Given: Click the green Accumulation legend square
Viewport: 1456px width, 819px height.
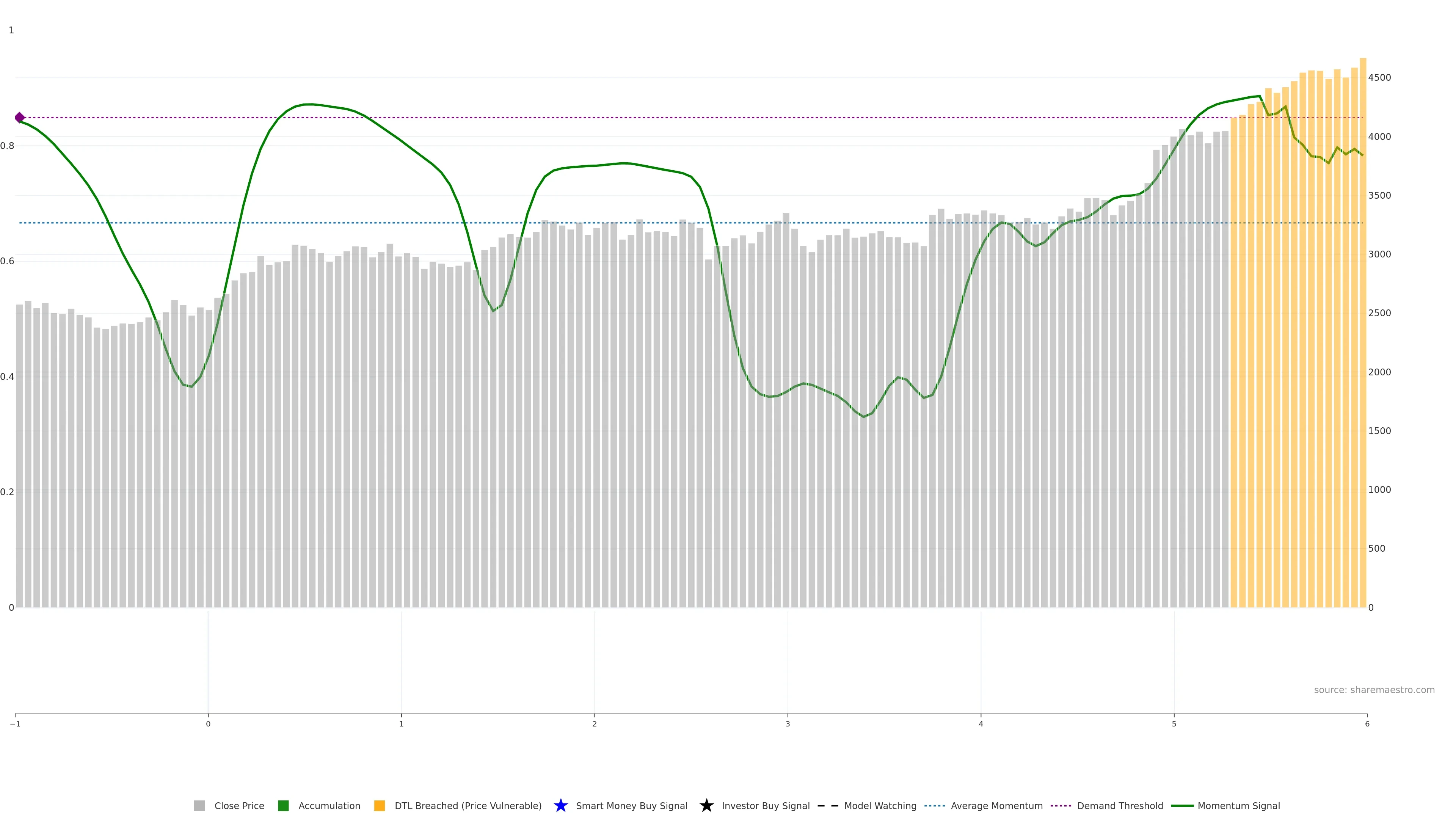Looking at the screenshot, I should 283,805.
